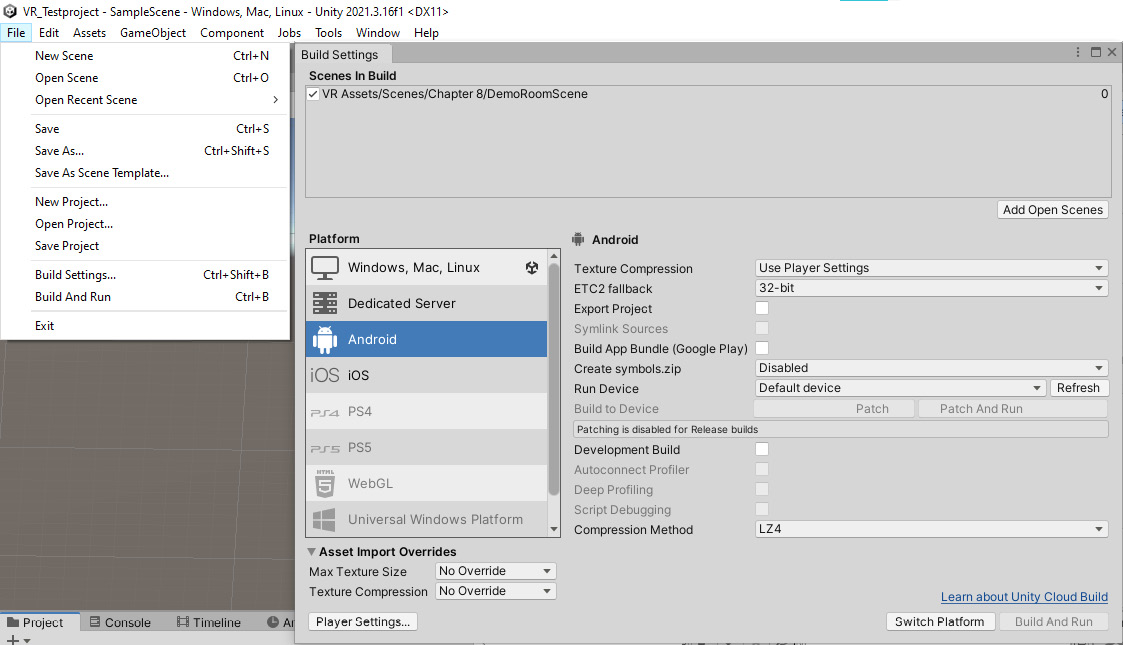The height and width of the screenshot is (645, 1123).
Task: Click the platform list scrollbar thumb
Action: point(554,379)
